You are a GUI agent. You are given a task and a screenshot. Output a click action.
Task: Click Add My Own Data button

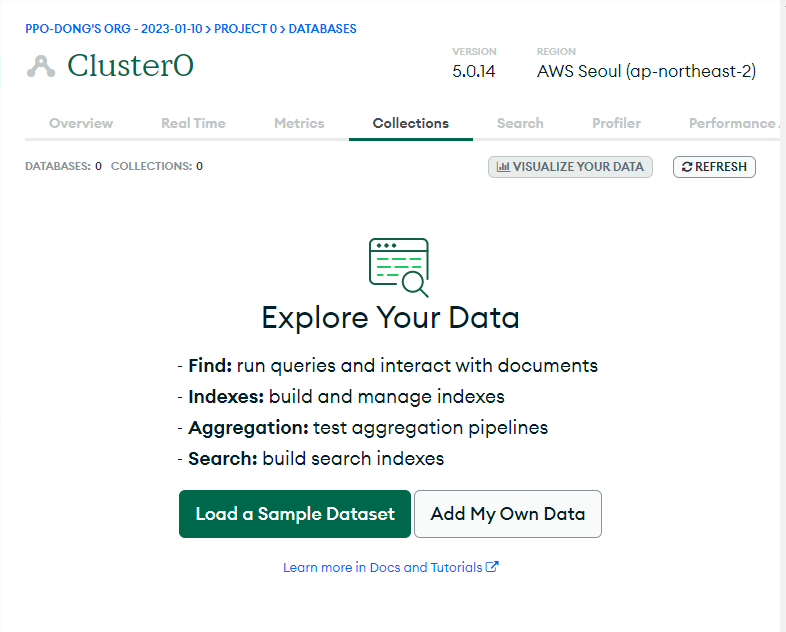point(508,514)
